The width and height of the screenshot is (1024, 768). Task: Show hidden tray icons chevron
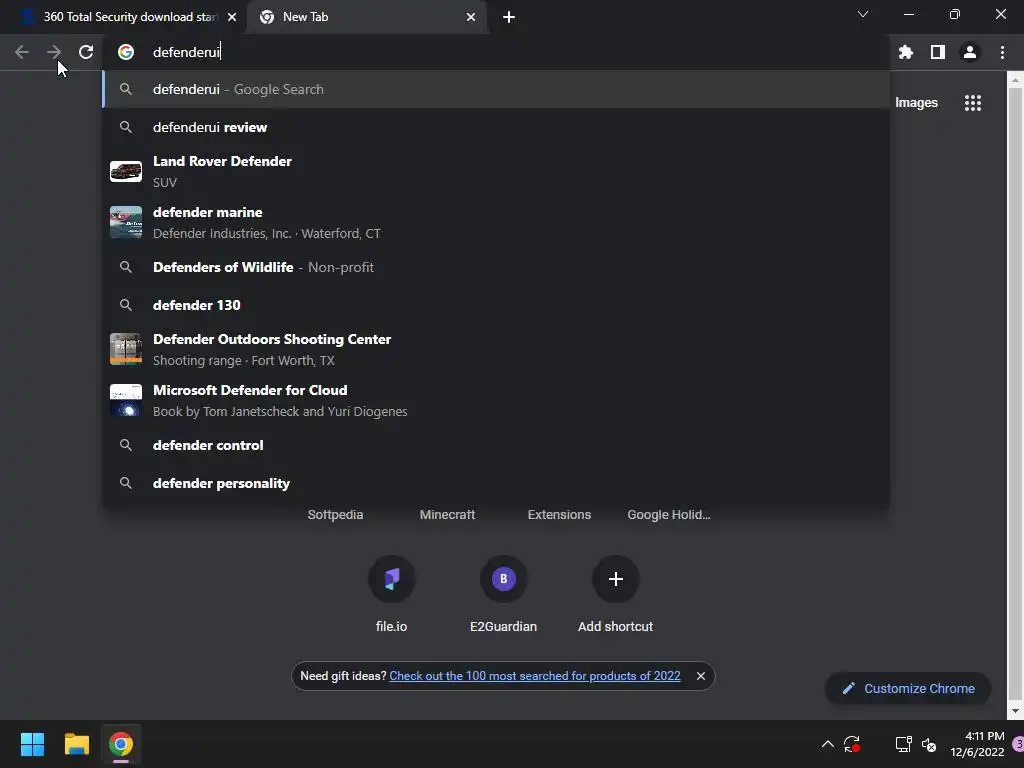[827, 744]
